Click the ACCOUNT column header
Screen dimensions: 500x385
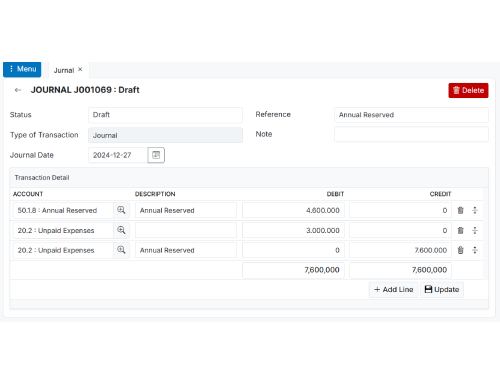click(x=28, y=194)
